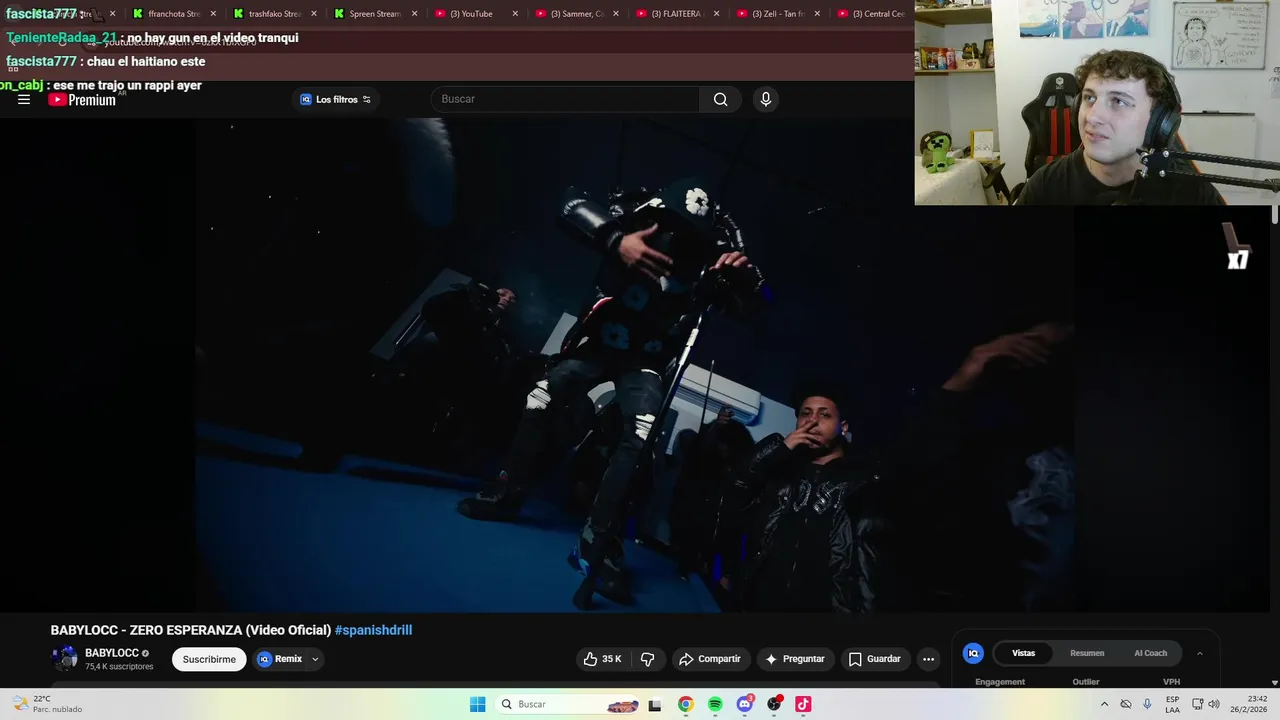The height and width of the screenshot is (720, 1280).
Task: Click the Compartir share button
Action: pyautogui.click(x=709, y=659)
